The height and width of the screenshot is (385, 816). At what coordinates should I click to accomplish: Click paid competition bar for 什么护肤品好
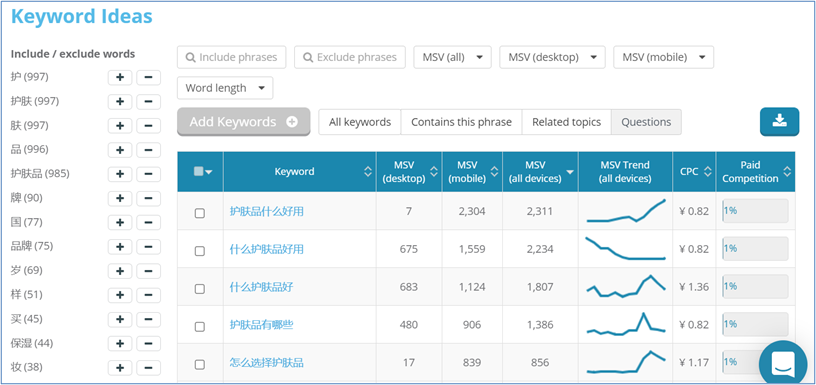tap(755, 287)
